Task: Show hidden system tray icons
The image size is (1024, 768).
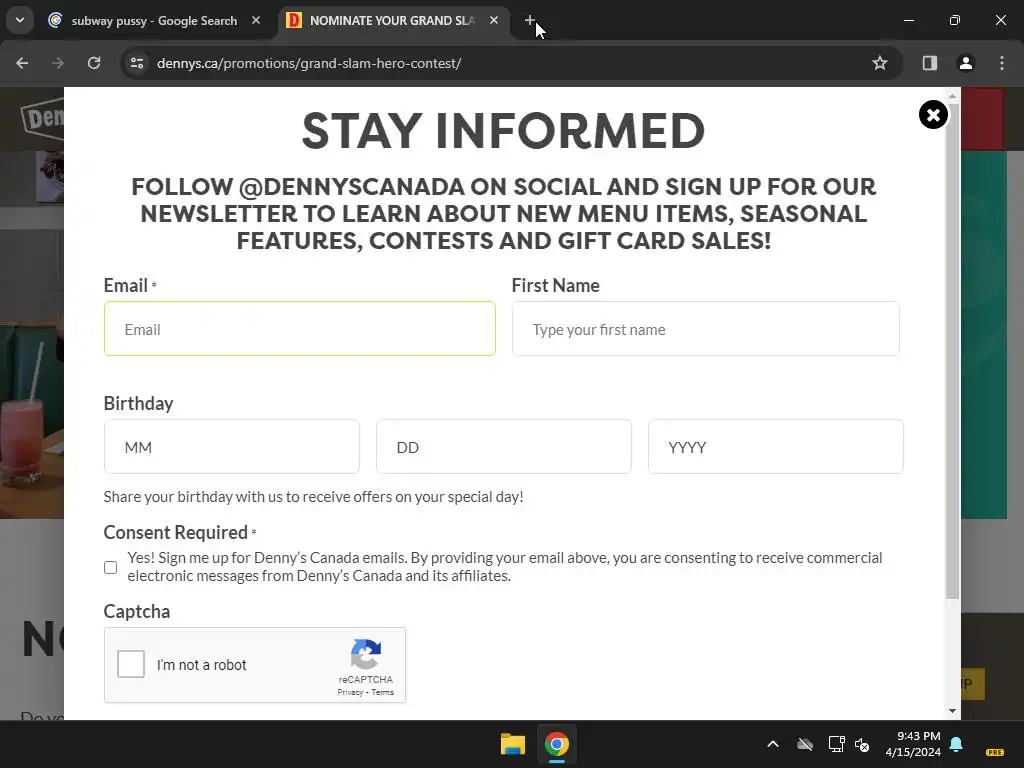Action: (x=773, y=744)
